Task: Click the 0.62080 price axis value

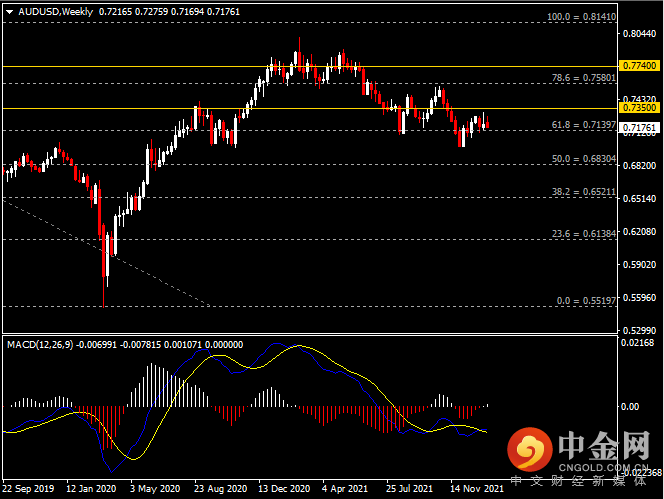Action: [x=639, y=232]
